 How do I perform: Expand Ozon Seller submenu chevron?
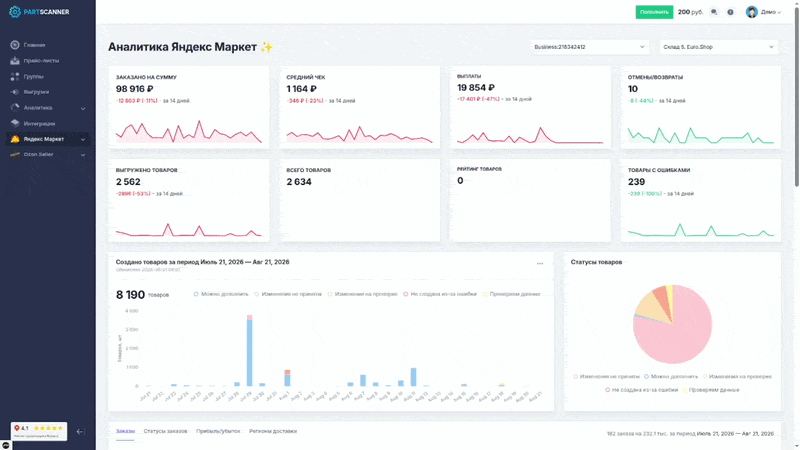click(x=83, y=155)
